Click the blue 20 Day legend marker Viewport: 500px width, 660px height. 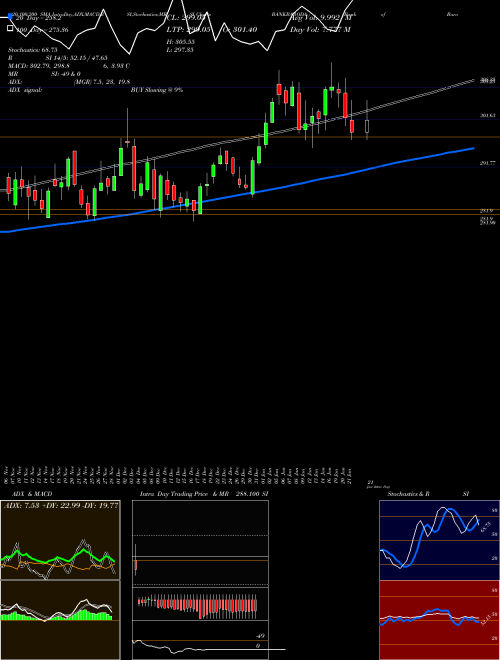point(11,17)
